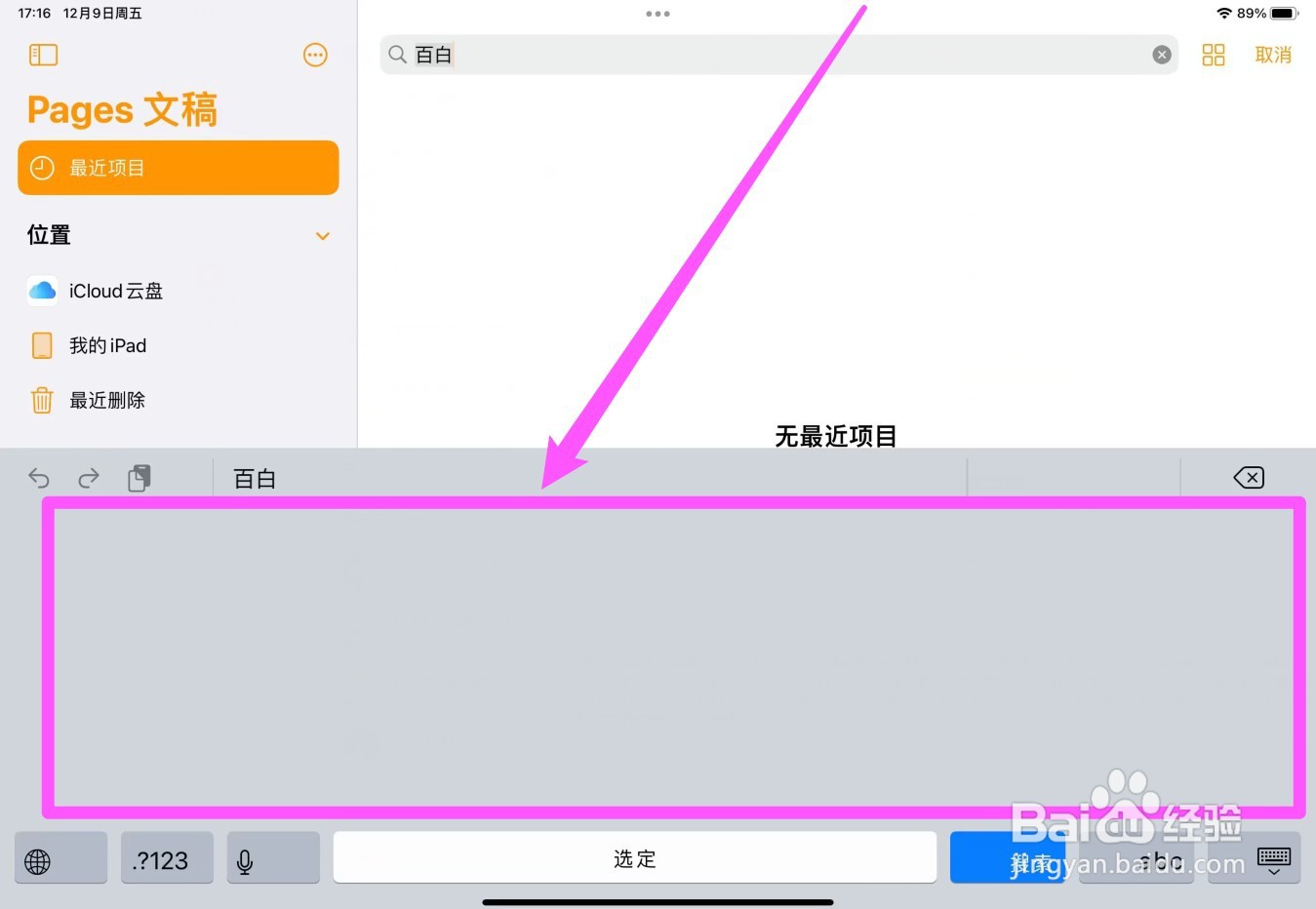The image size is (1316, 909).
Task: Open the three-dot multitasking menu at top
Action: [x=658, y=14]
